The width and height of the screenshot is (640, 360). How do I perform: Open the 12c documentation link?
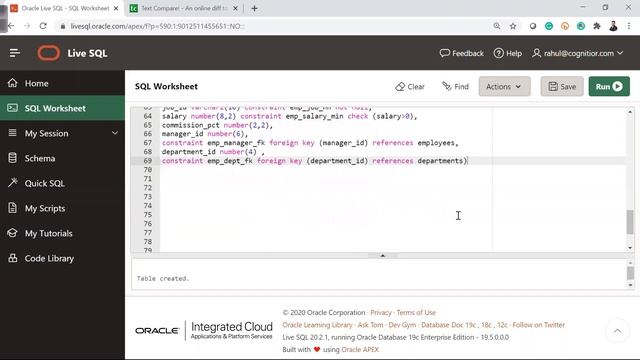(502, 325)
